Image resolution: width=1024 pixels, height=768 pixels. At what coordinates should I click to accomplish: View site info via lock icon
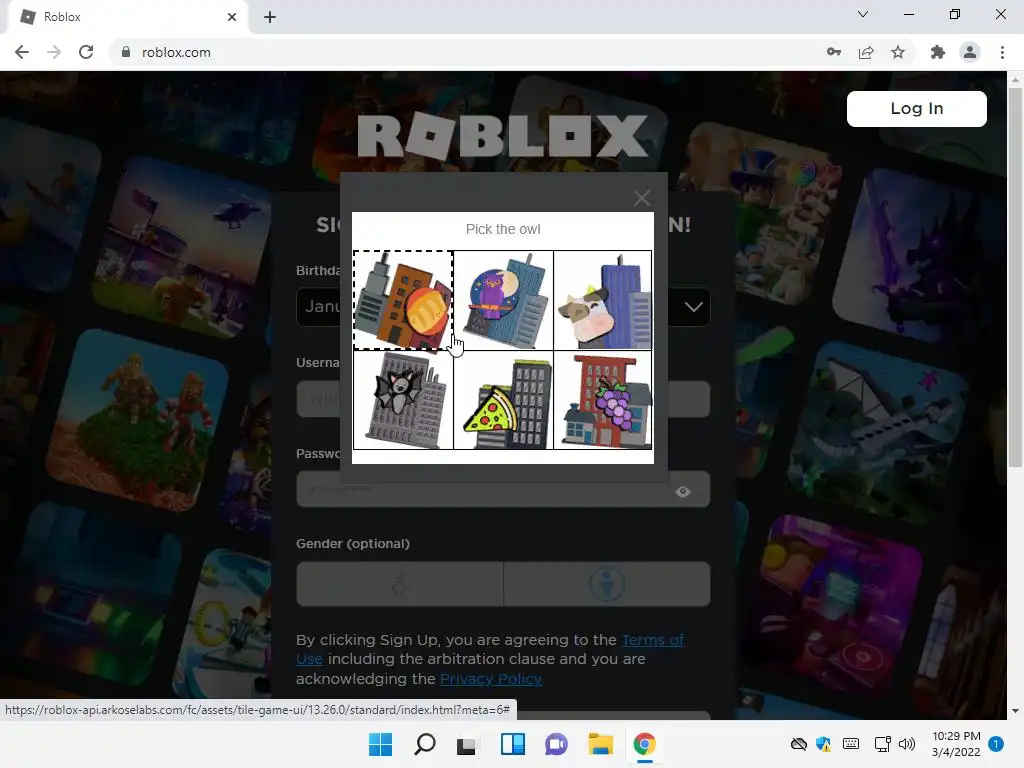(x=126, y=52)
